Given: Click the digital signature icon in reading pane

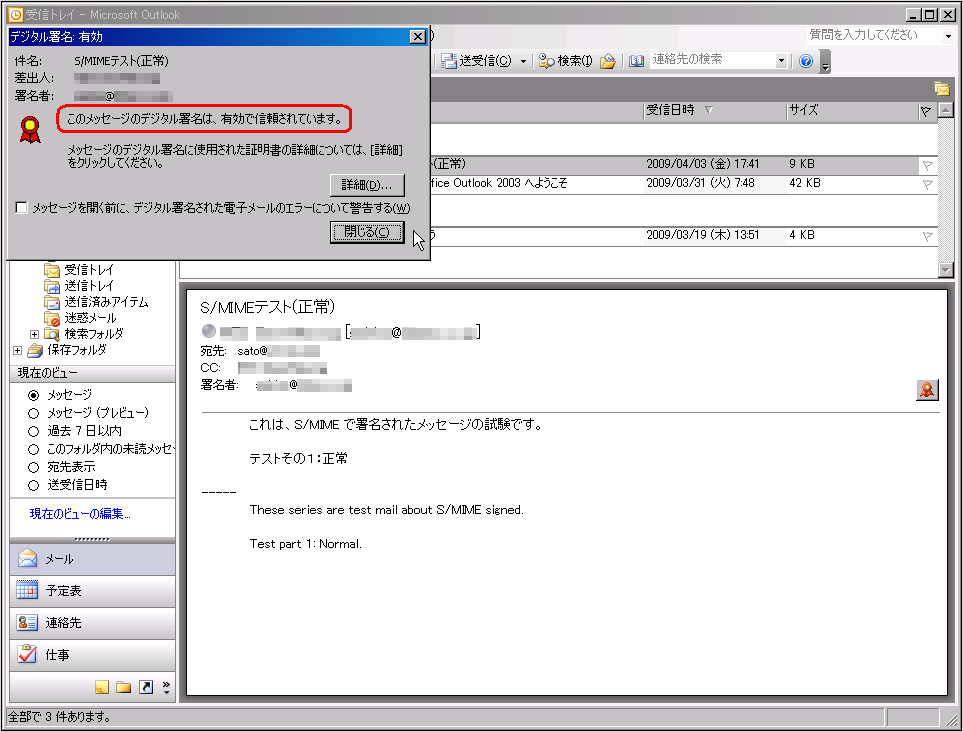Looking at the screenshot, I should [x=927, y=389].
